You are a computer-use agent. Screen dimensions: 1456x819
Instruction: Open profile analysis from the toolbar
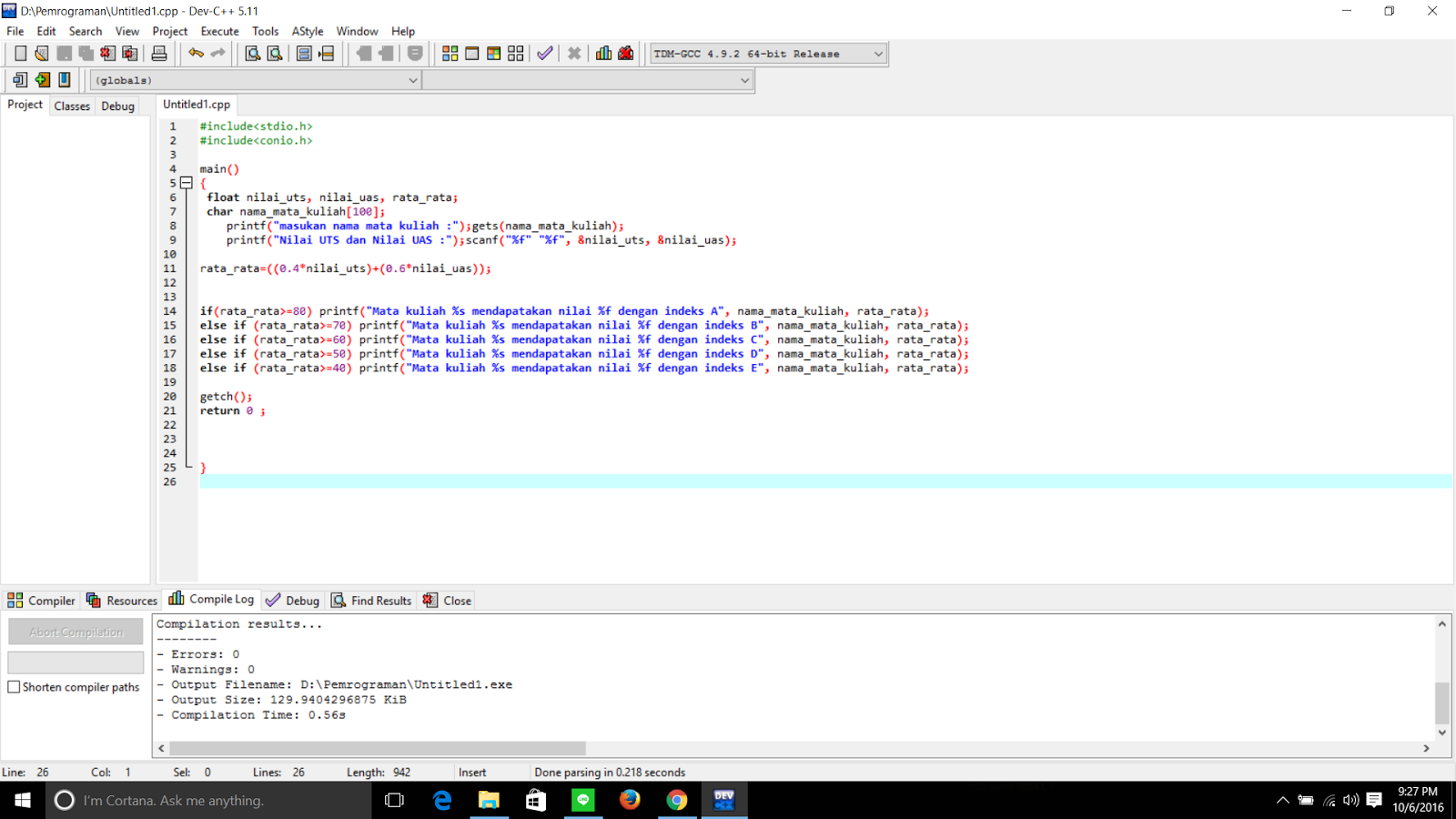(x=603, y=53)
